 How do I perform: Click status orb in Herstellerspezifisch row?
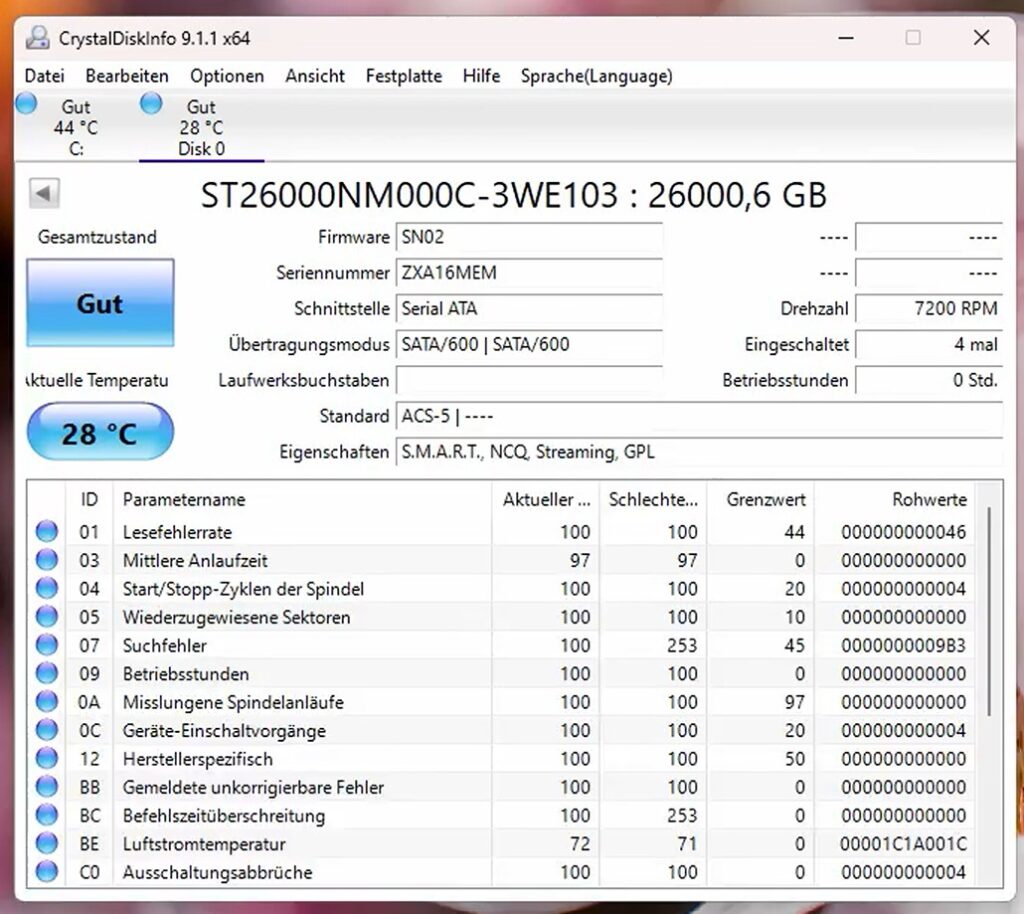46,759
